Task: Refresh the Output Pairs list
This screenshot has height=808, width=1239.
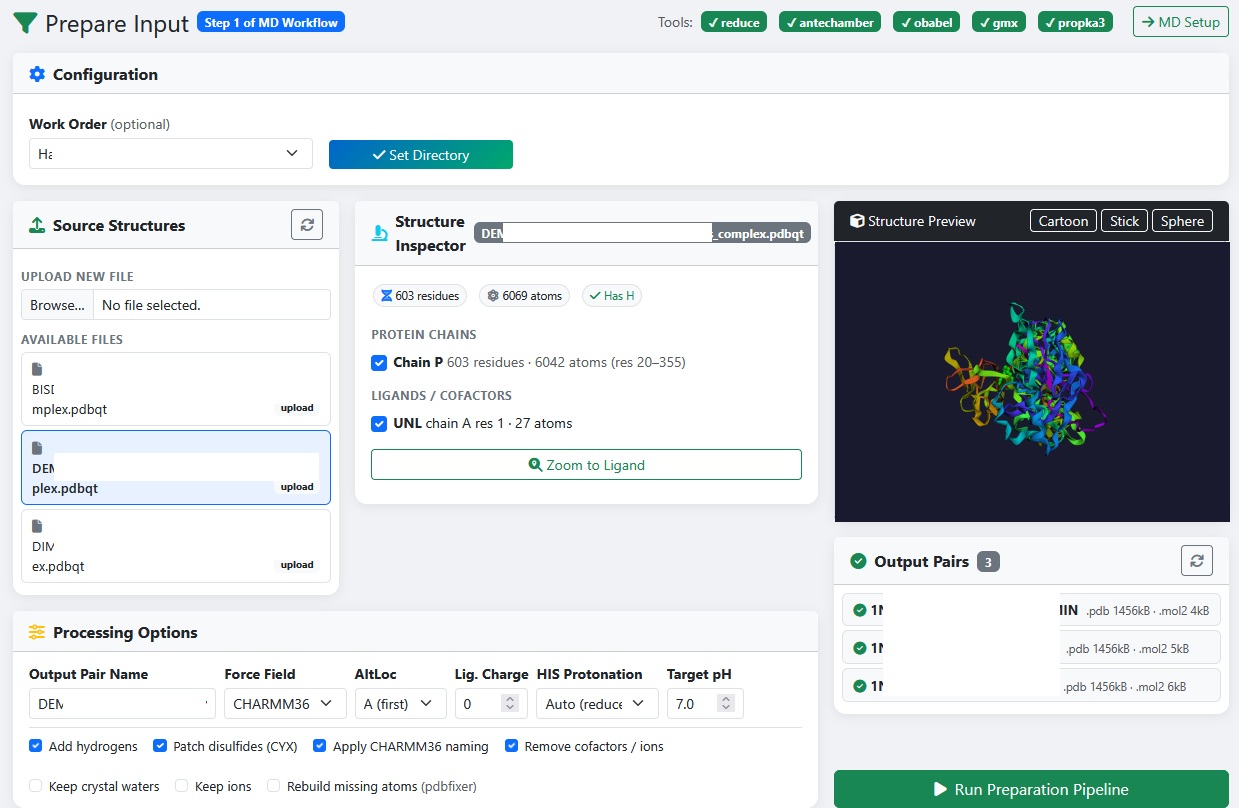Action: tap(1197, 561)
